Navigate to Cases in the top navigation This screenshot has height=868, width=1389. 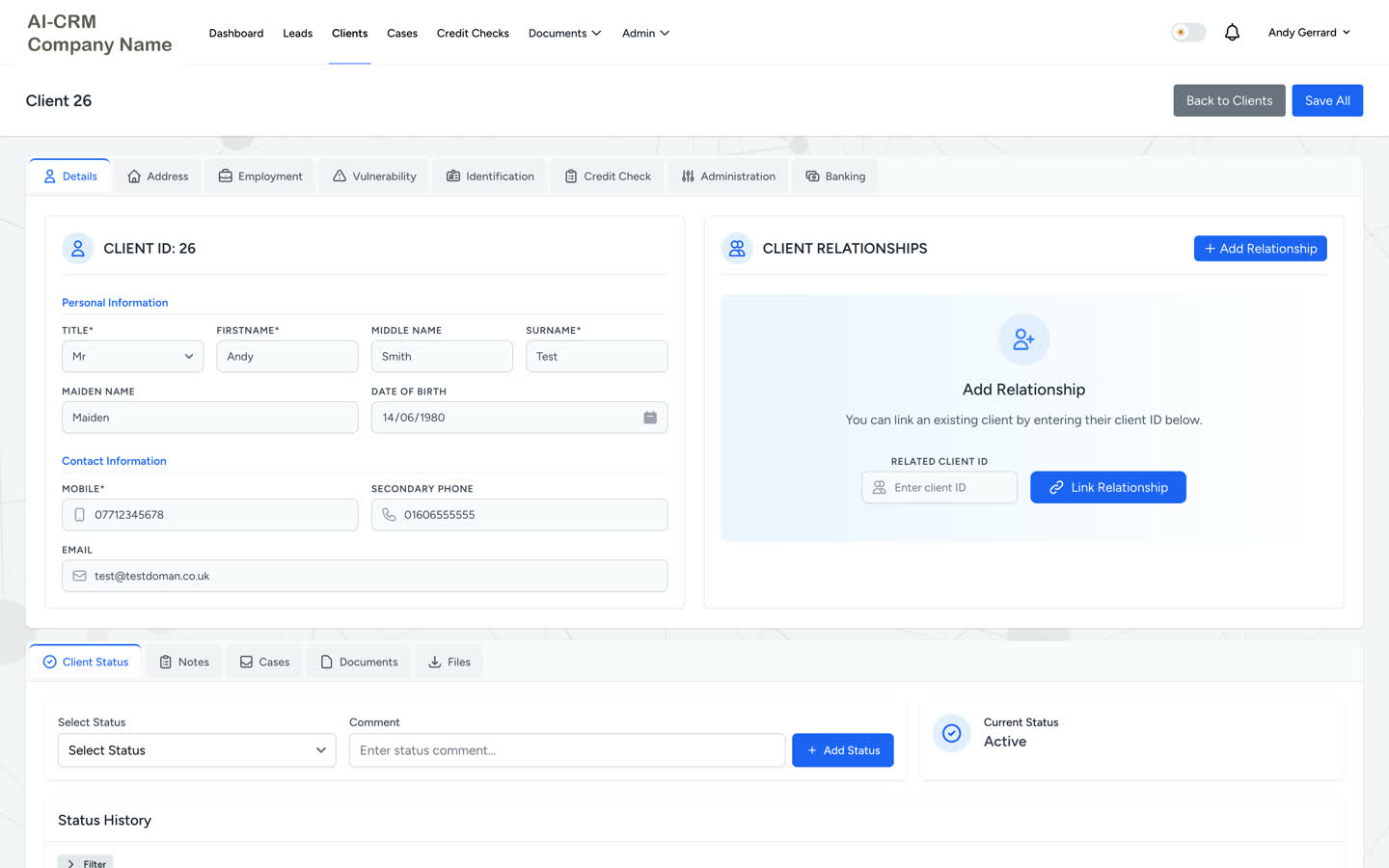coord(402,33)
